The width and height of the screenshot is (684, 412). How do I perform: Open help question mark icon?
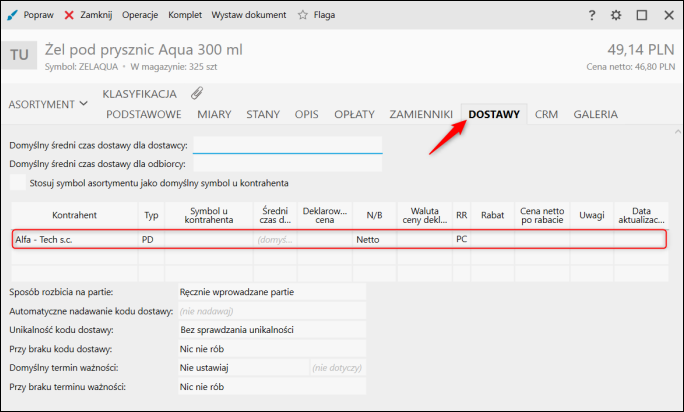592,15
